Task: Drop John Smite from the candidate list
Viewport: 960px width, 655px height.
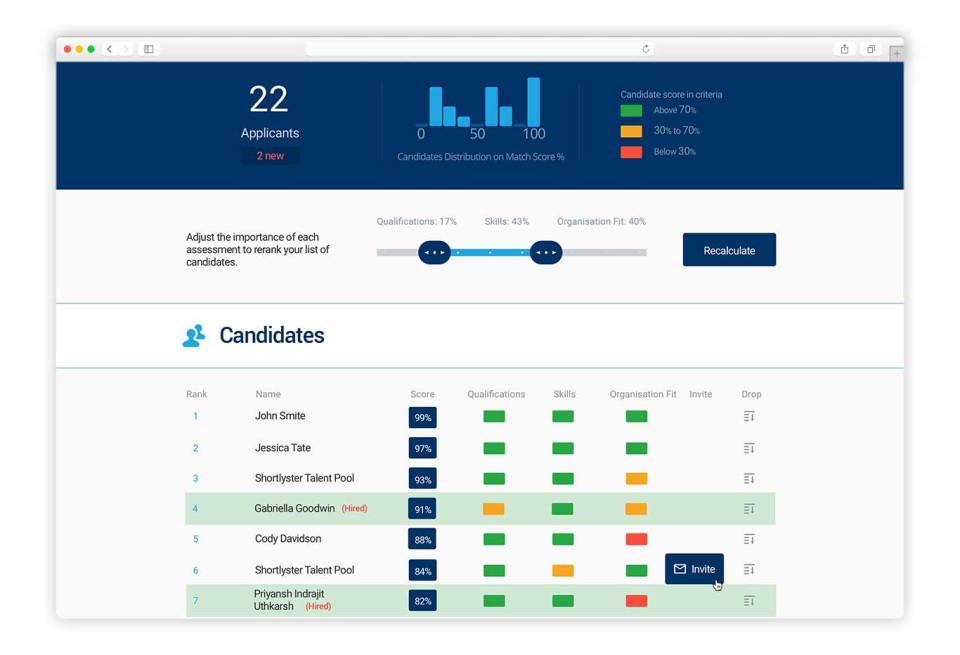Action: coord(749,417)
